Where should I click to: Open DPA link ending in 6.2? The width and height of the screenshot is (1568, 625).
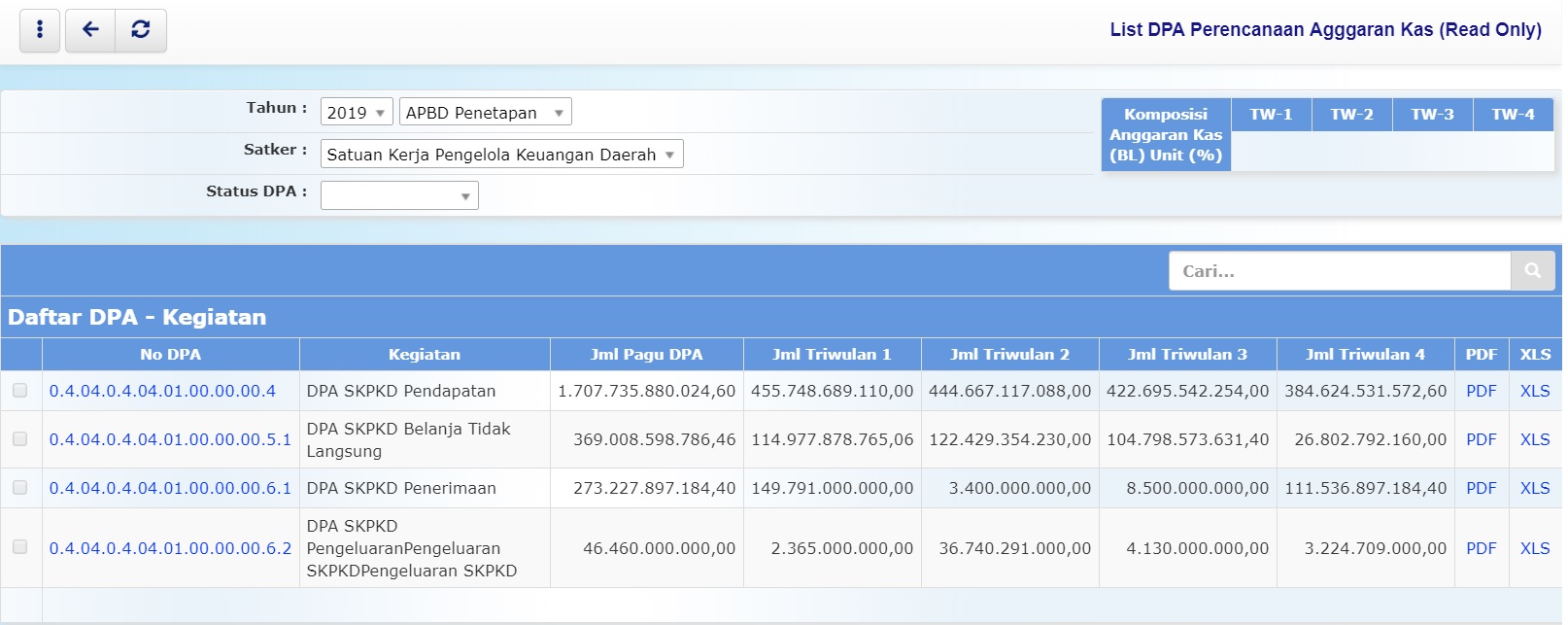[170, 548]
